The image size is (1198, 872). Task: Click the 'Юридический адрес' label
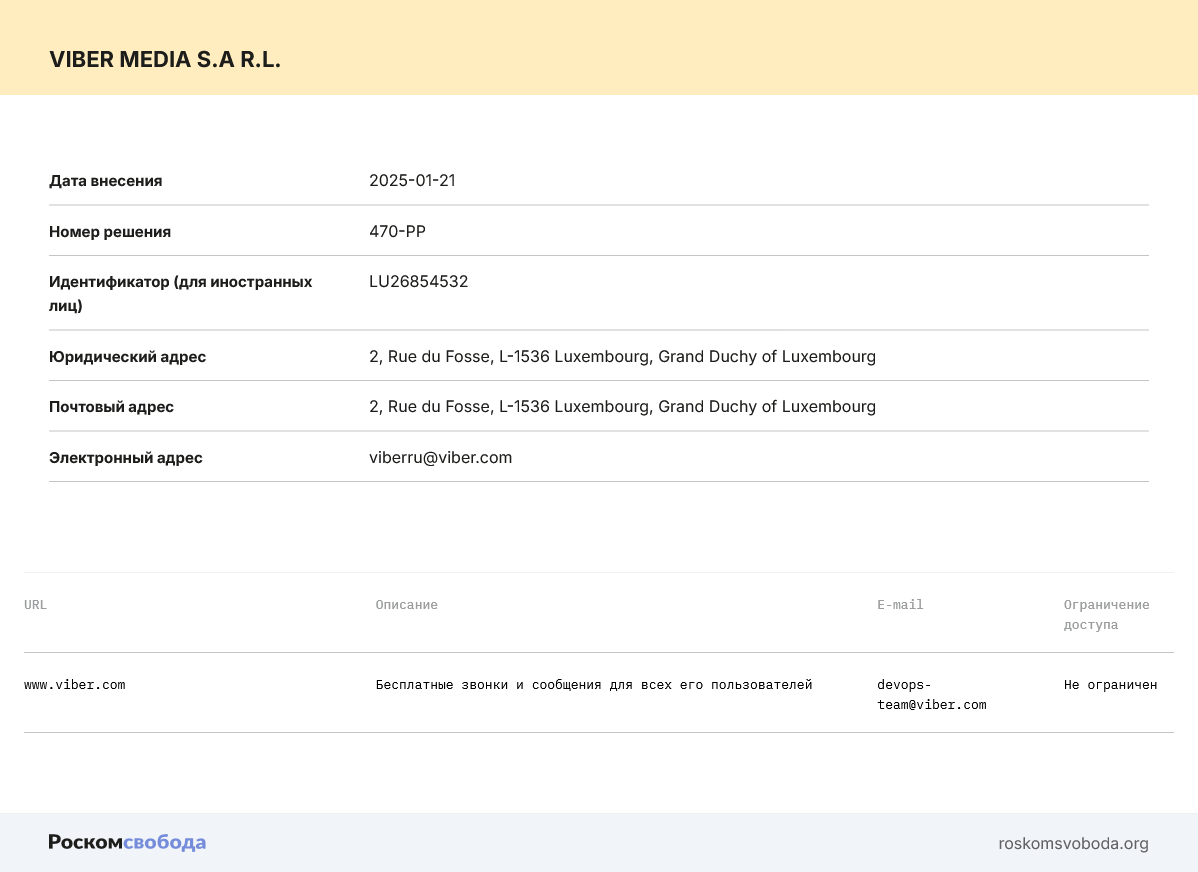coord(128,357)
